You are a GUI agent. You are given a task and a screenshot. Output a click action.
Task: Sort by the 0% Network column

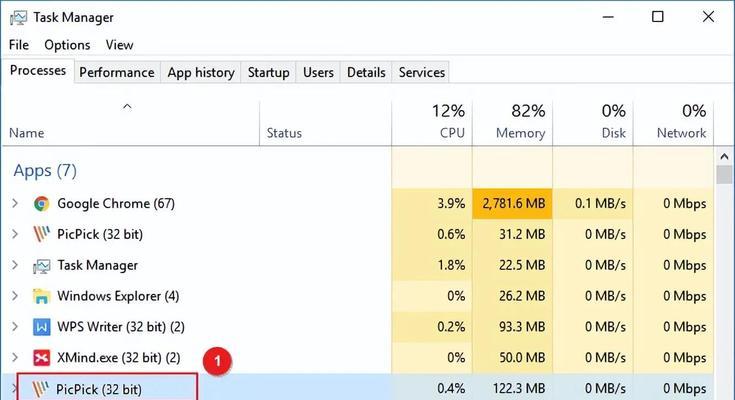point(674,123)
